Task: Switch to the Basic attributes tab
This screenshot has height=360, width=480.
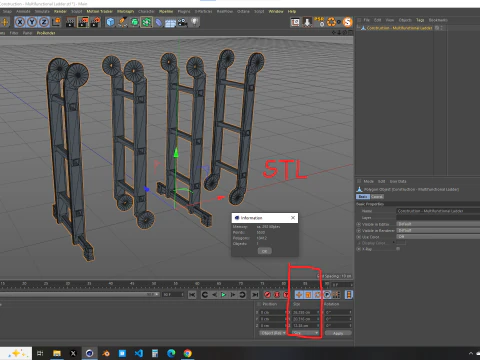Action: coord(363,197)
